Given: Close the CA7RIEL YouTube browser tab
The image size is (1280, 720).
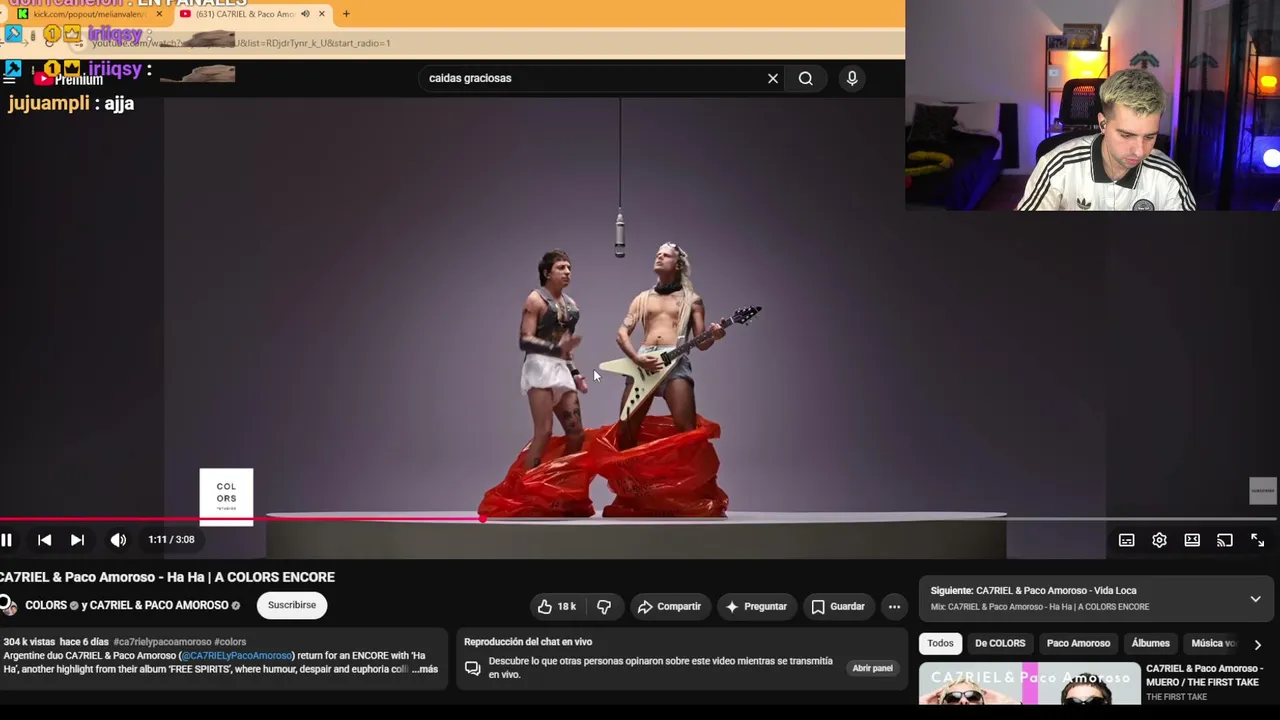Looking at the screenshot, I should pos(322,14).
